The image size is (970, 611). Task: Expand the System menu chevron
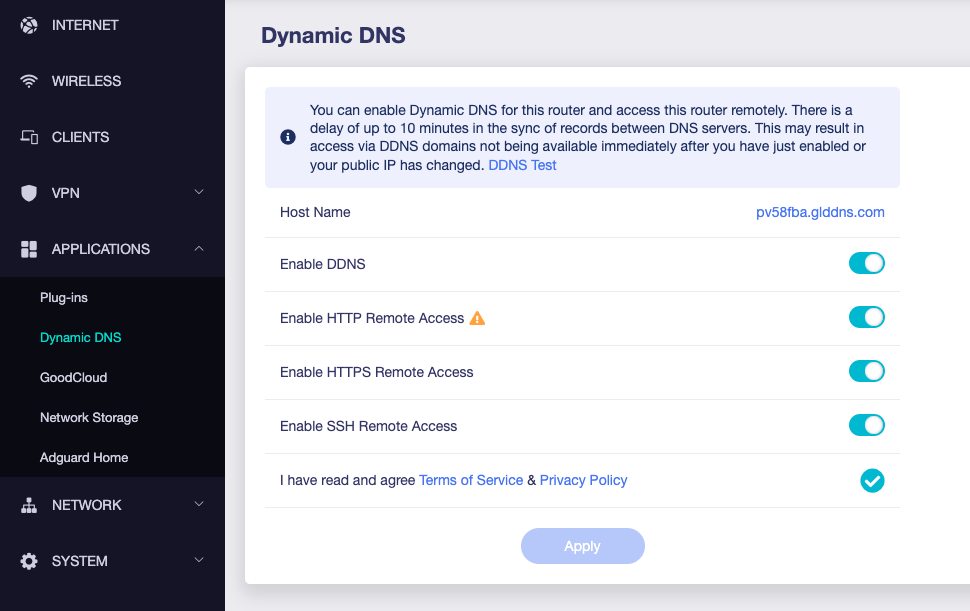(199, 560)
